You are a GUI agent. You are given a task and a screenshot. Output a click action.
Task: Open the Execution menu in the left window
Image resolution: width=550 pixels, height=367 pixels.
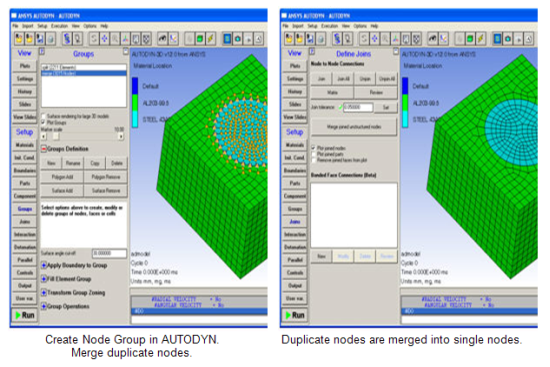pyautogui.click(x=59, y=26)
